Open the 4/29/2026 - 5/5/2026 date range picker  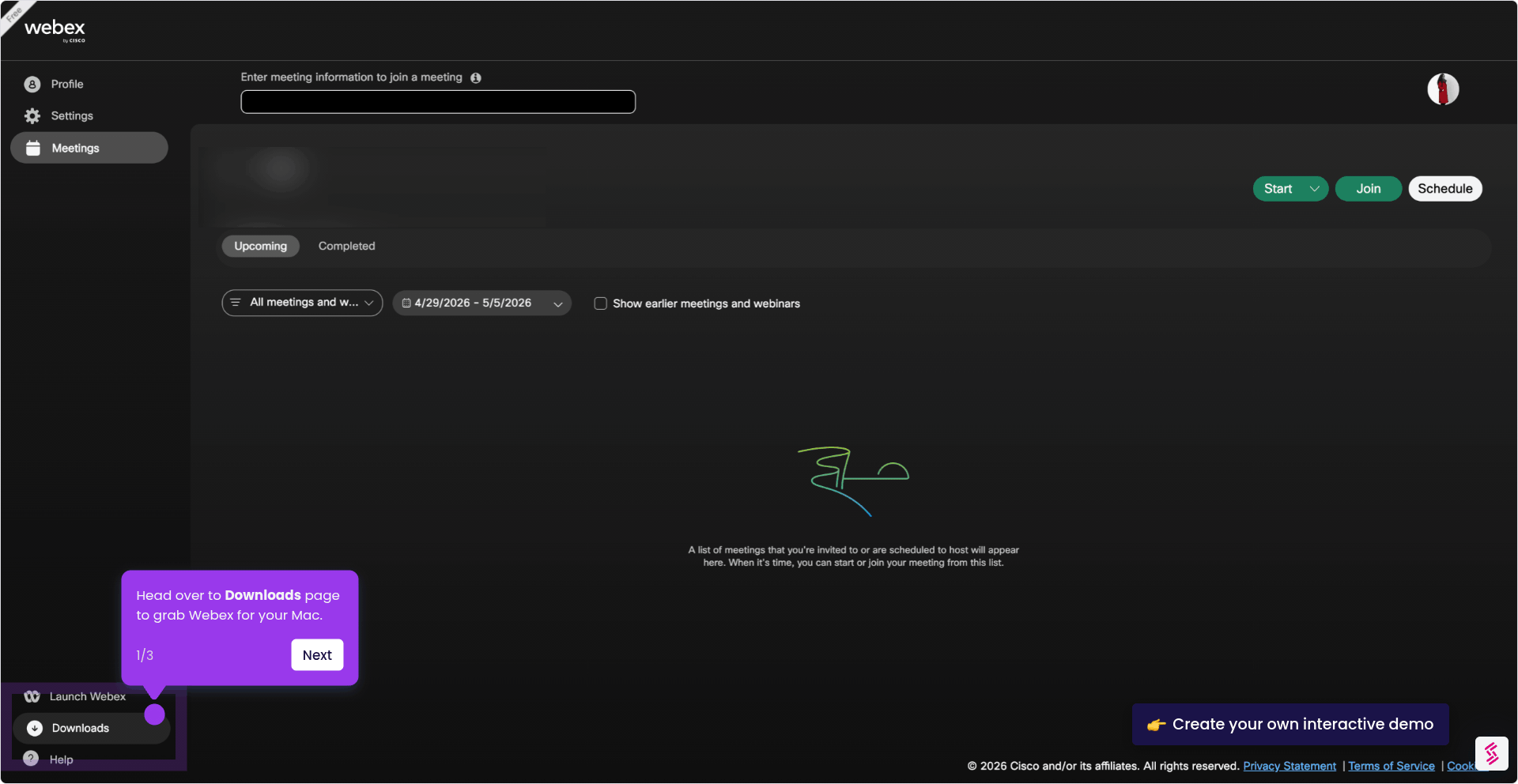481,303
